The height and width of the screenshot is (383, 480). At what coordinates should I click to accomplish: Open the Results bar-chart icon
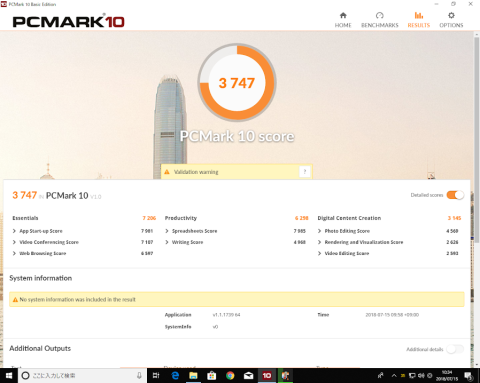(x=419, y=15)
